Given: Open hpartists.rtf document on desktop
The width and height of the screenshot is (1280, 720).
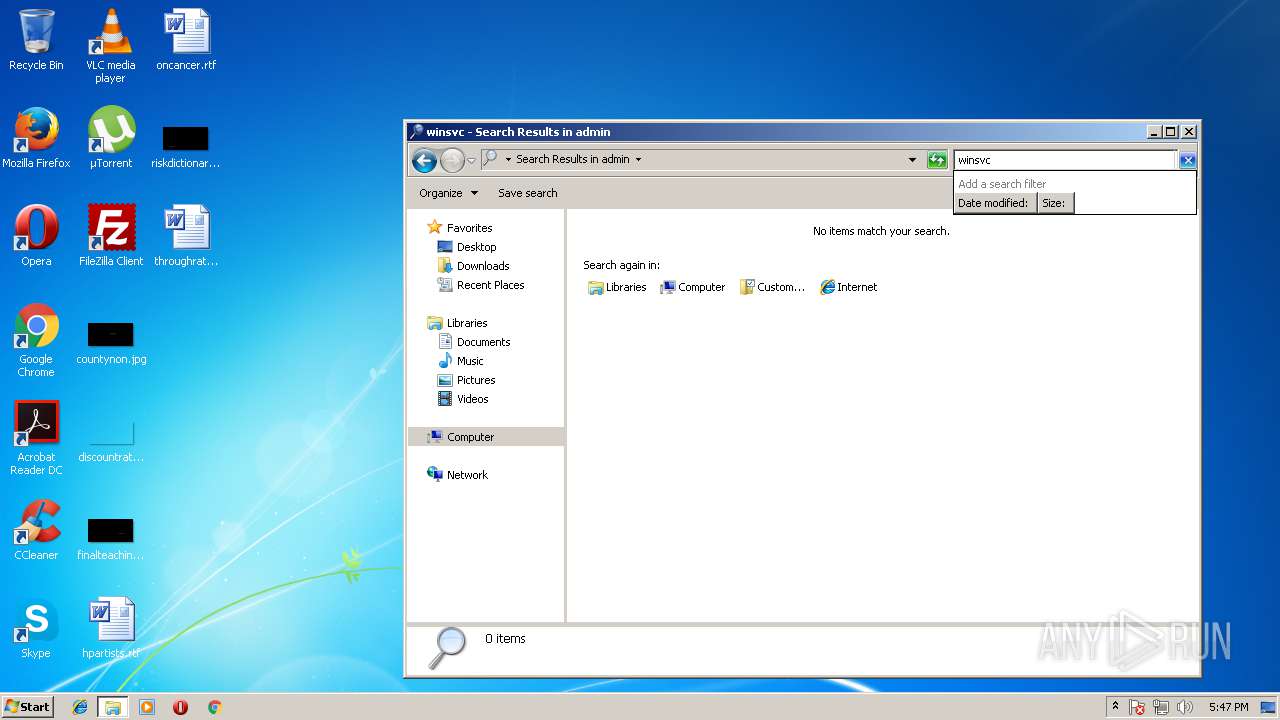Looking at the screenshot, I should (x=111, y=628).
